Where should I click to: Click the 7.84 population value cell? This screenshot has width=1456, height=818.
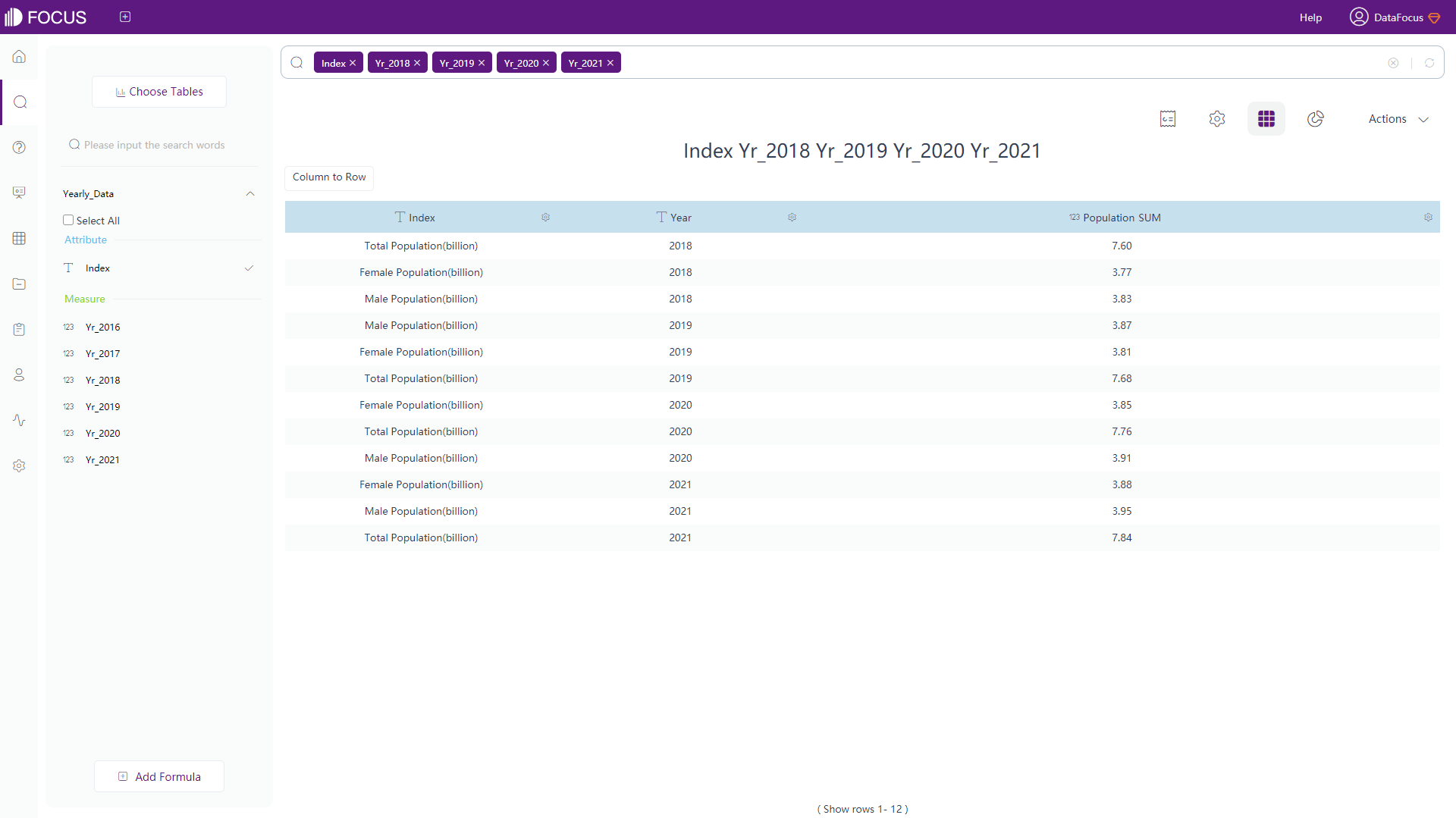(1122, 537)
